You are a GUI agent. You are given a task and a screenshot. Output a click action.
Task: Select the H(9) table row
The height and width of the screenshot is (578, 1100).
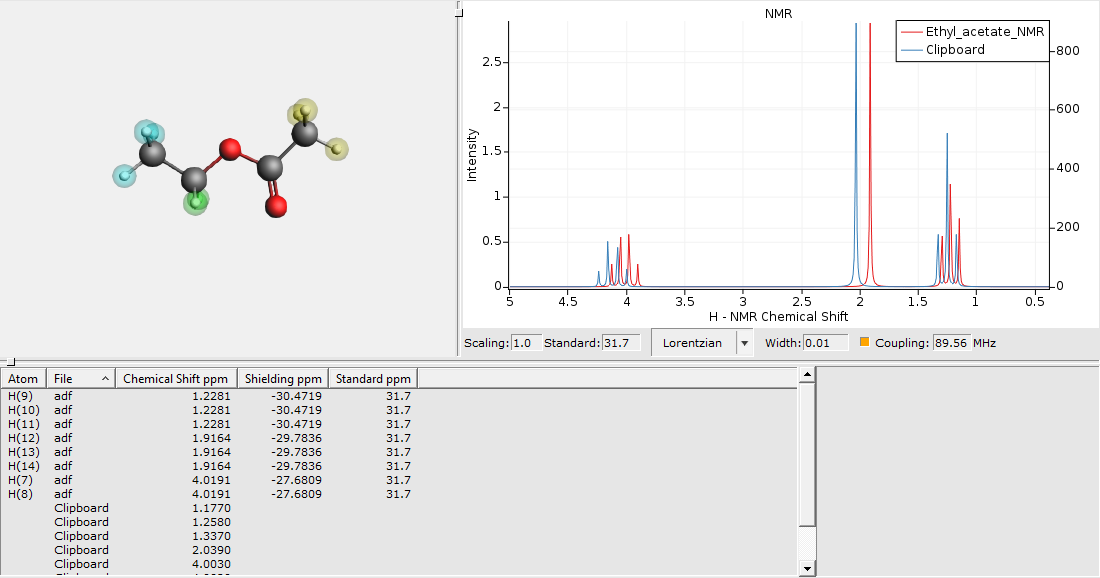click(x=398, y=396)
